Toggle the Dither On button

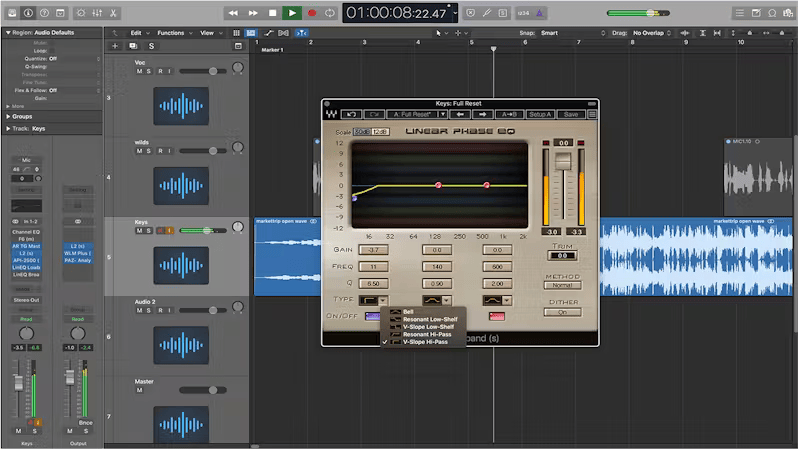pyautogui.click(x=562, y=312)
